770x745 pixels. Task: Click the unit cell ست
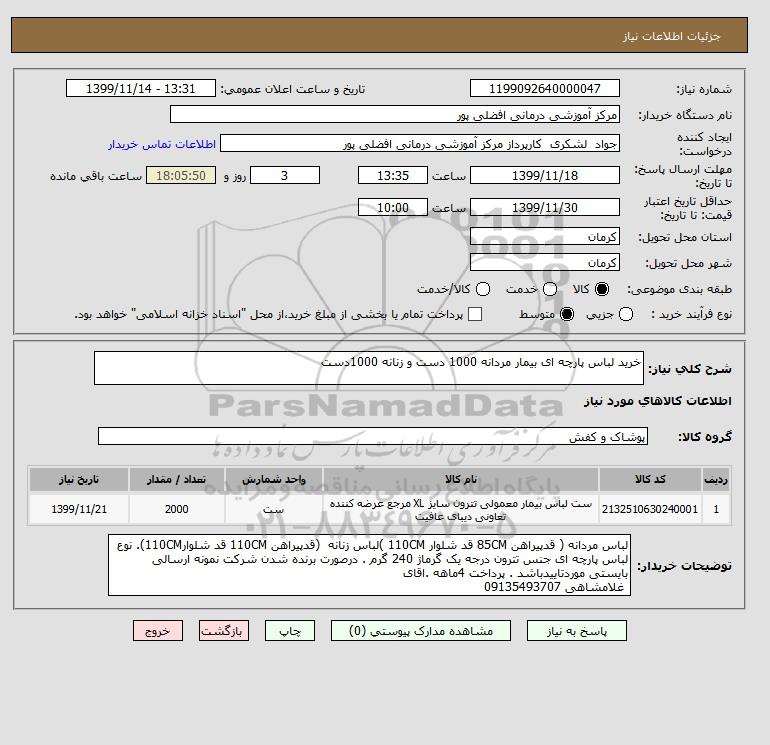point(274,509)
